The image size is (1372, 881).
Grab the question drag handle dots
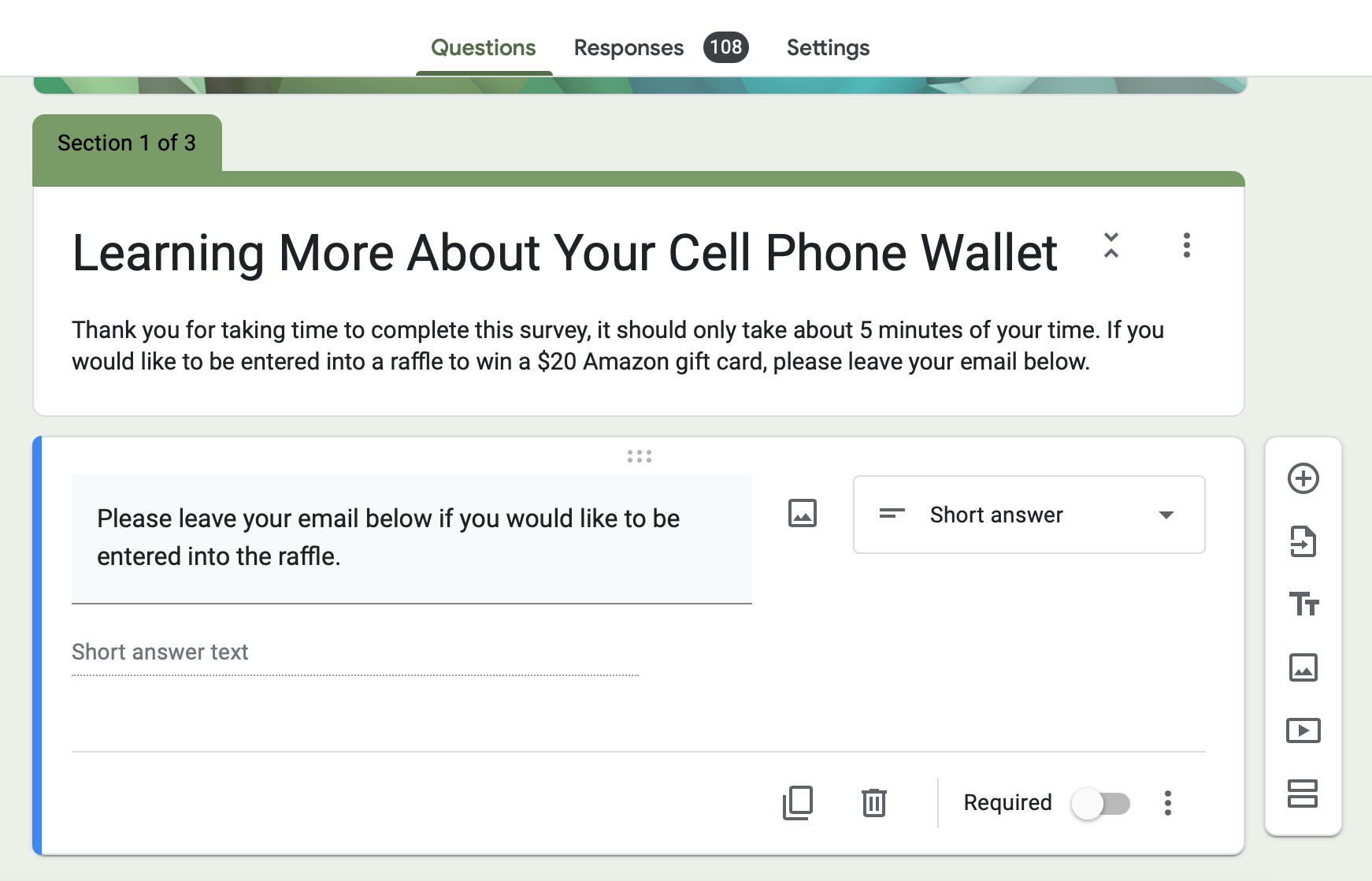640,456
